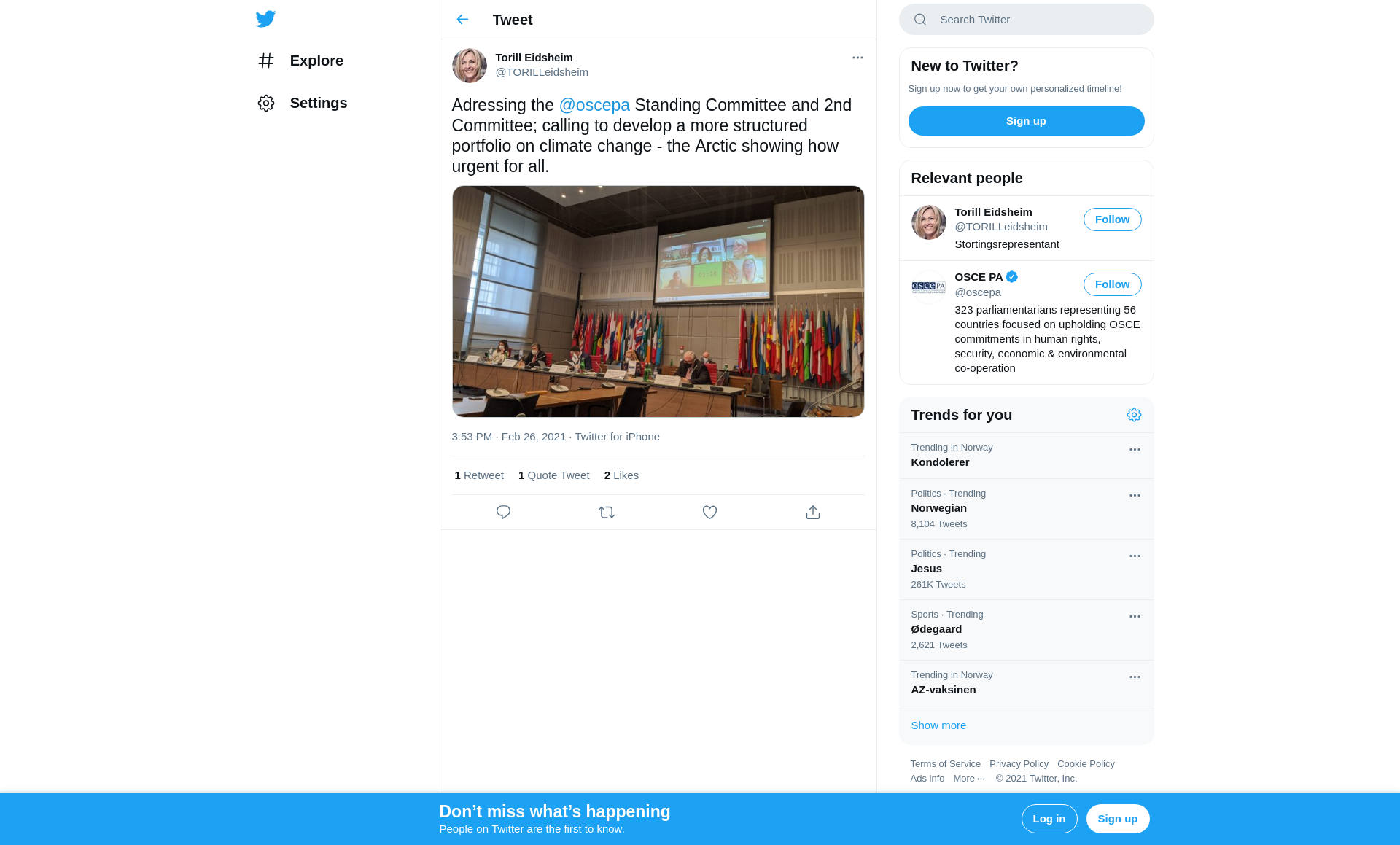This screenshot has height=845, width=1400.
Task: Click the share tweet icon
Action: pos(813,513)
